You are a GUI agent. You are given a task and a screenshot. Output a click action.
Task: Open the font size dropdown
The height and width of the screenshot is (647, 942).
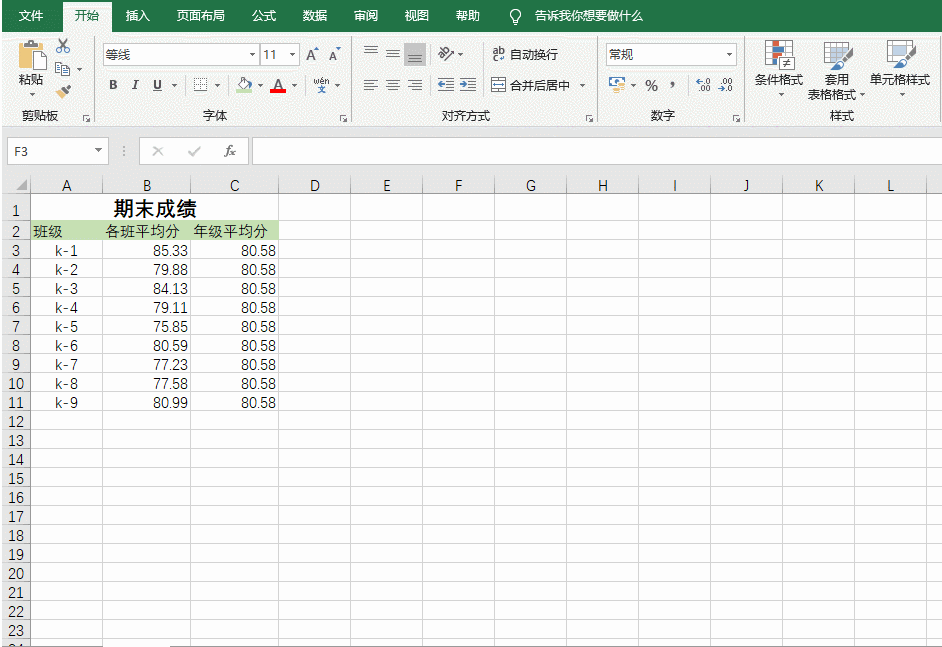[293, 55]
